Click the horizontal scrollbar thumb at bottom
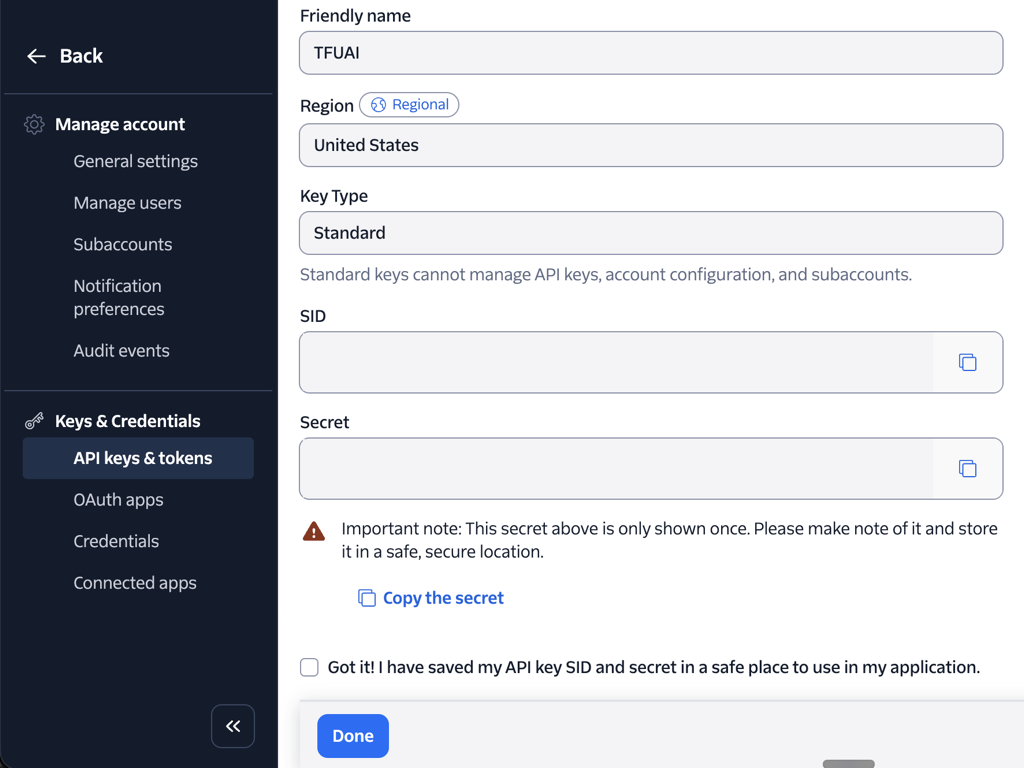Screen dimensions: 1024x768 848,763
